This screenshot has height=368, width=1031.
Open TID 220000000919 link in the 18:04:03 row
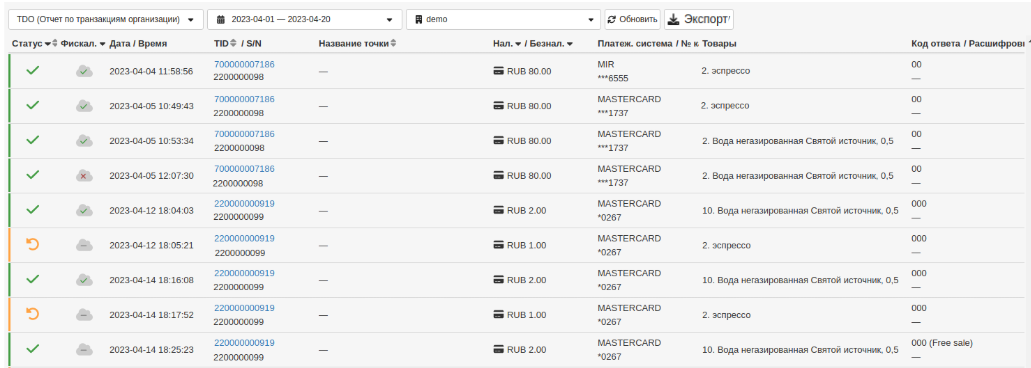tap(245, 204)
